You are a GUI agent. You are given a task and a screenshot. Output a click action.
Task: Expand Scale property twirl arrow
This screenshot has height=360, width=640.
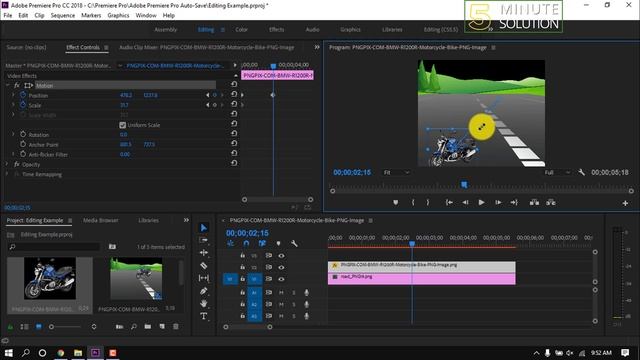coord(13,105)
